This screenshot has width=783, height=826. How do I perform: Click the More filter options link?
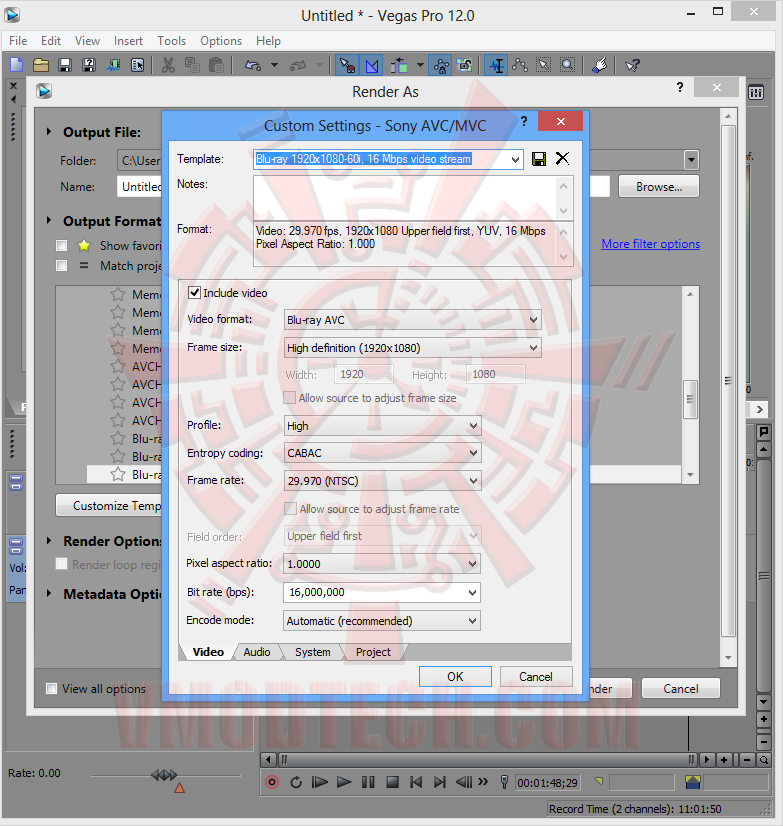click(x=651, y=244)
